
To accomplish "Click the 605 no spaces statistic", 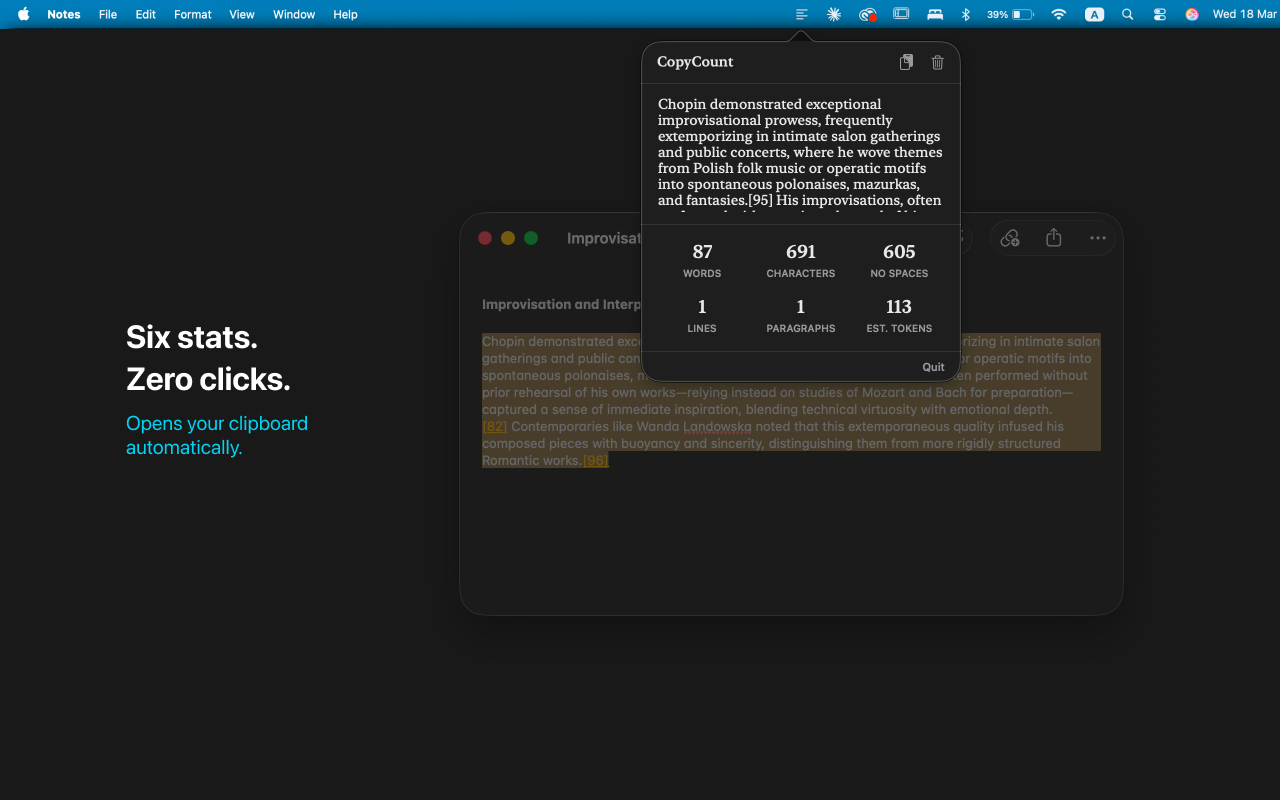I will [x=899, y=261].
